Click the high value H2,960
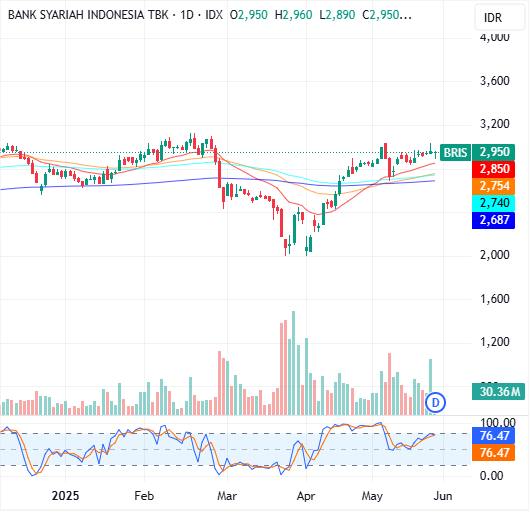529x511 pixels. [x=294, y=15]
